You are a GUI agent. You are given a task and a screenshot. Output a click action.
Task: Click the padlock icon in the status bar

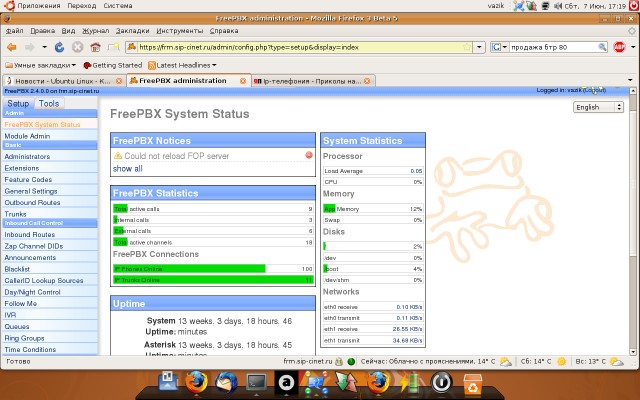tap(339, 361)
